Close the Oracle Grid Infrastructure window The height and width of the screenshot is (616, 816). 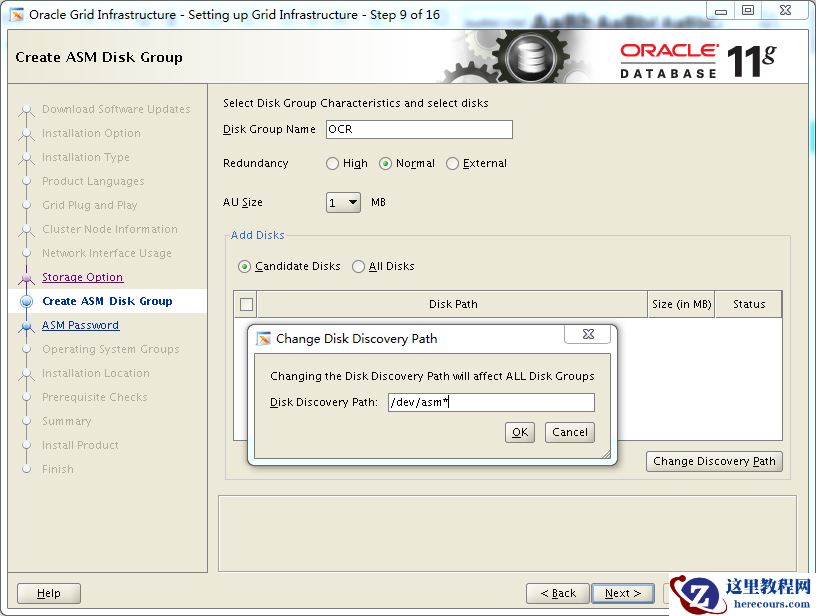[785, 10]
